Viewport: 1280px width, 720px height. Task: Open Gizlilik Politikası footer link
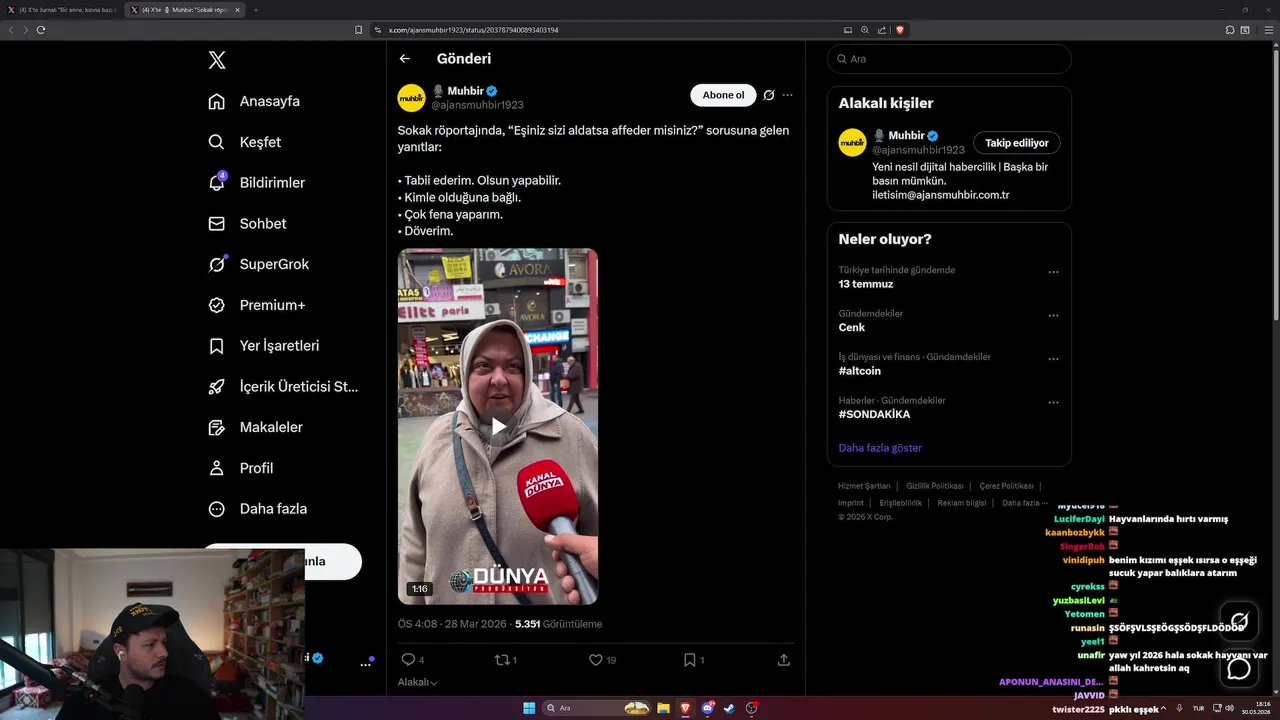coord(935,486)
